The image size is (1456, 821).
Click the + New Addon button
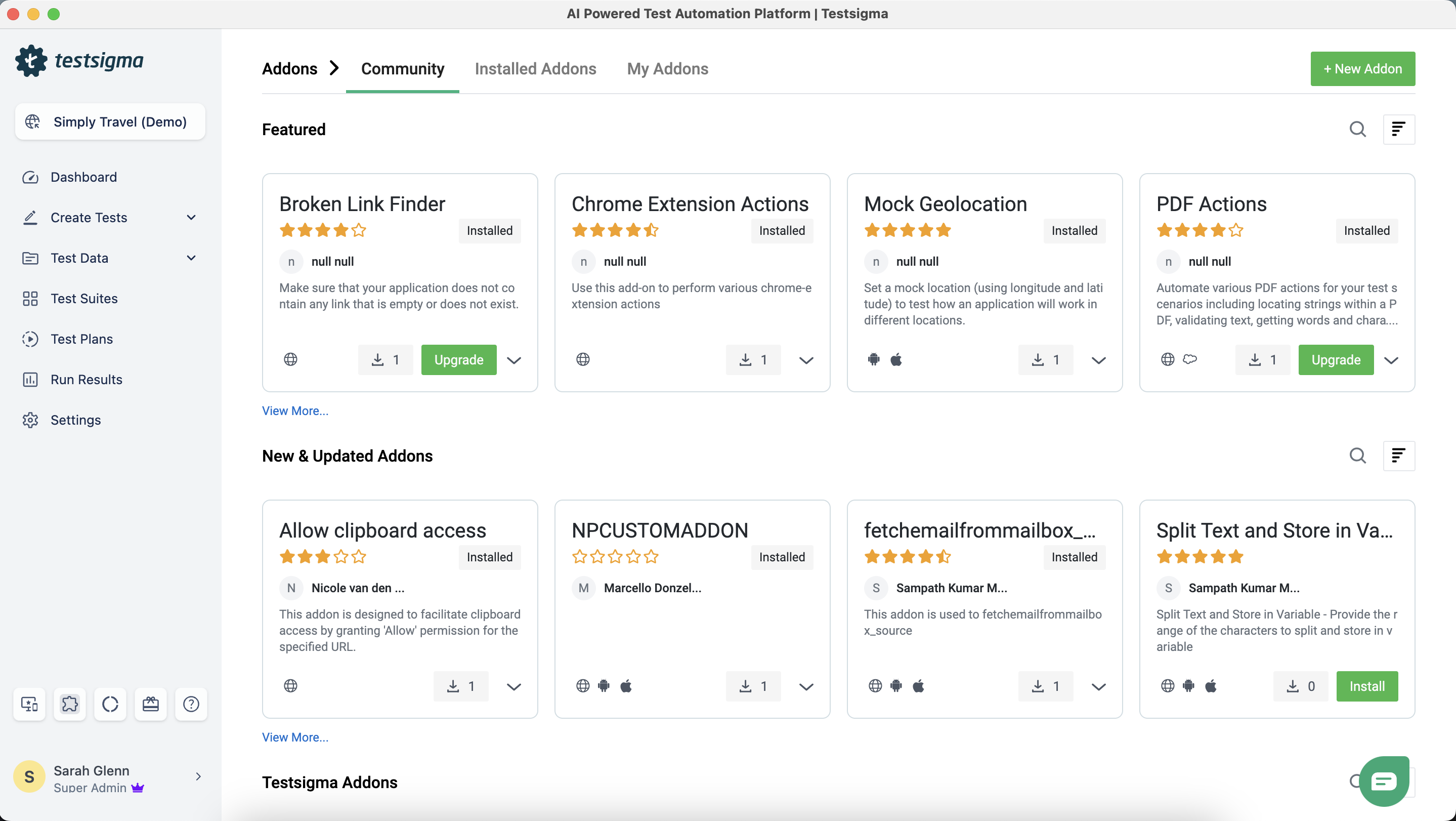[1362, 69]
